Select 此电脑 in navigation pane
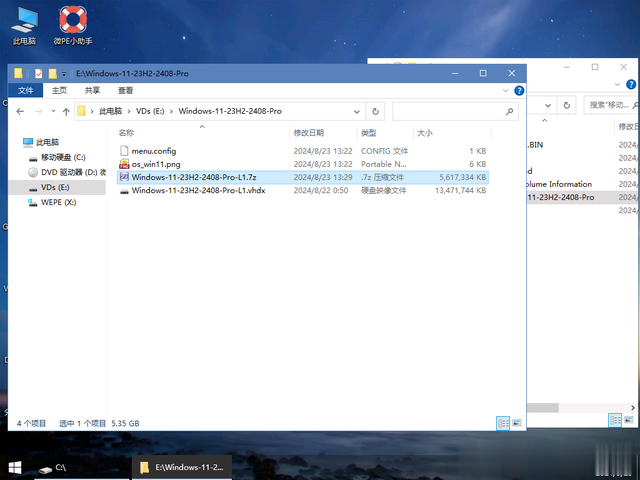Image resolution: width=640 pixels, height=480 pixels. pyautogui.click(x=41, y=142)
